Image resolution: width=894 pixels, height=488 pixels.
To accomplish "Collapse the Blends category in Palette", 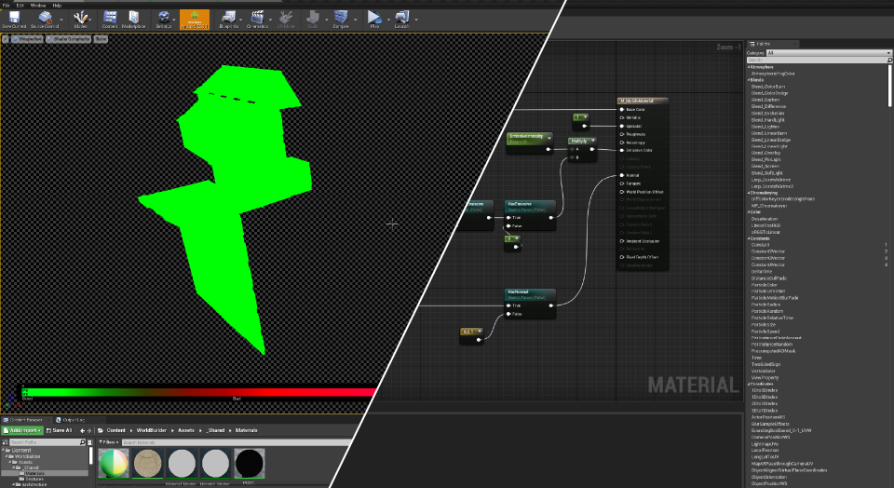I will pyautogui.click(x=749, y=80).
